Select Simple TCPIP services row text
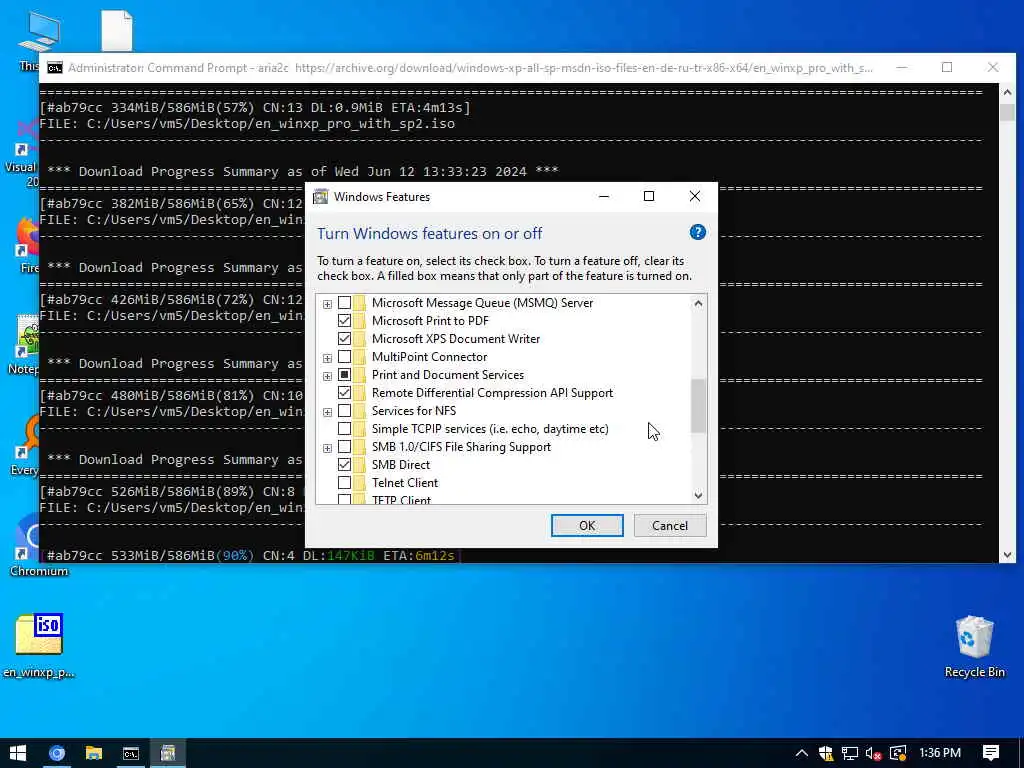Image resolution: width=1024 pixels, height=768 pixels. click(x=490, y=429)
